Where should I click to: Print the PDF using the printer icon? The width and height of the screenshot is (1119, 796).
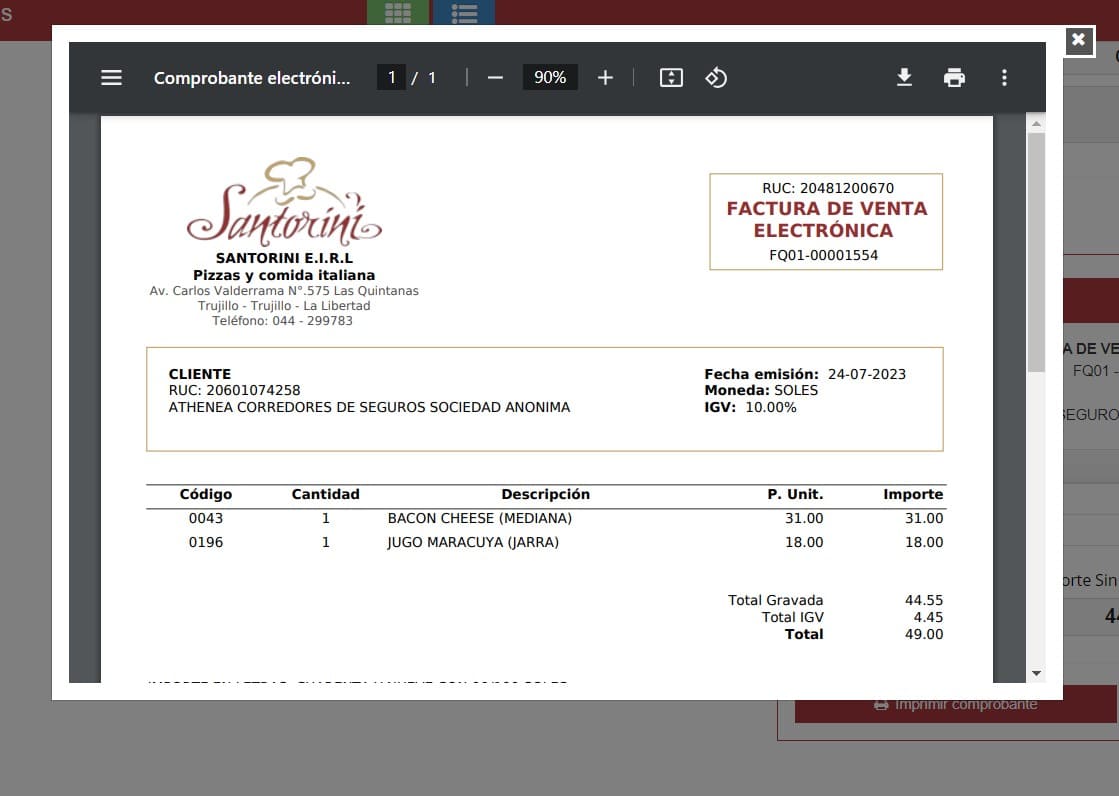[x=954, y=78]
